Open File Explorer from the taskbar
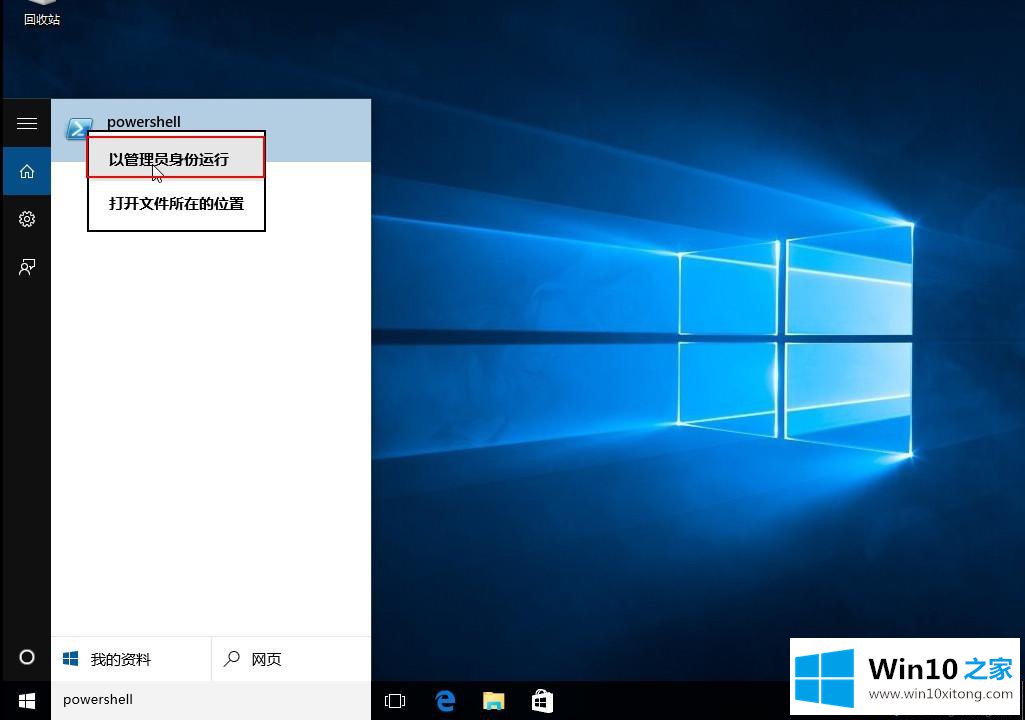 click(x=493, y=701)
